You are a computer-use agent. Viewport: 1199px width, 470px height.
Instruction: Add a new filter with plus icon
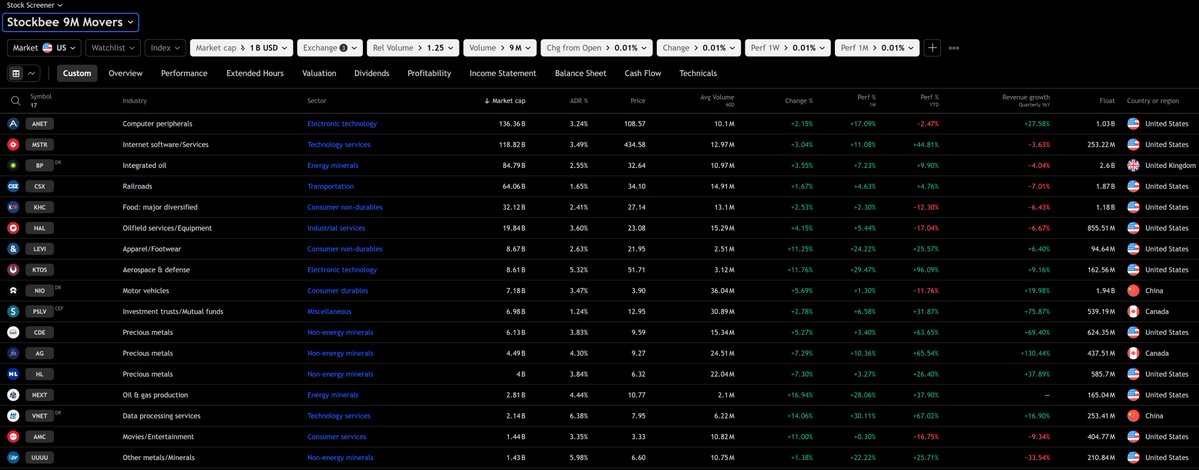pos(932,47)
